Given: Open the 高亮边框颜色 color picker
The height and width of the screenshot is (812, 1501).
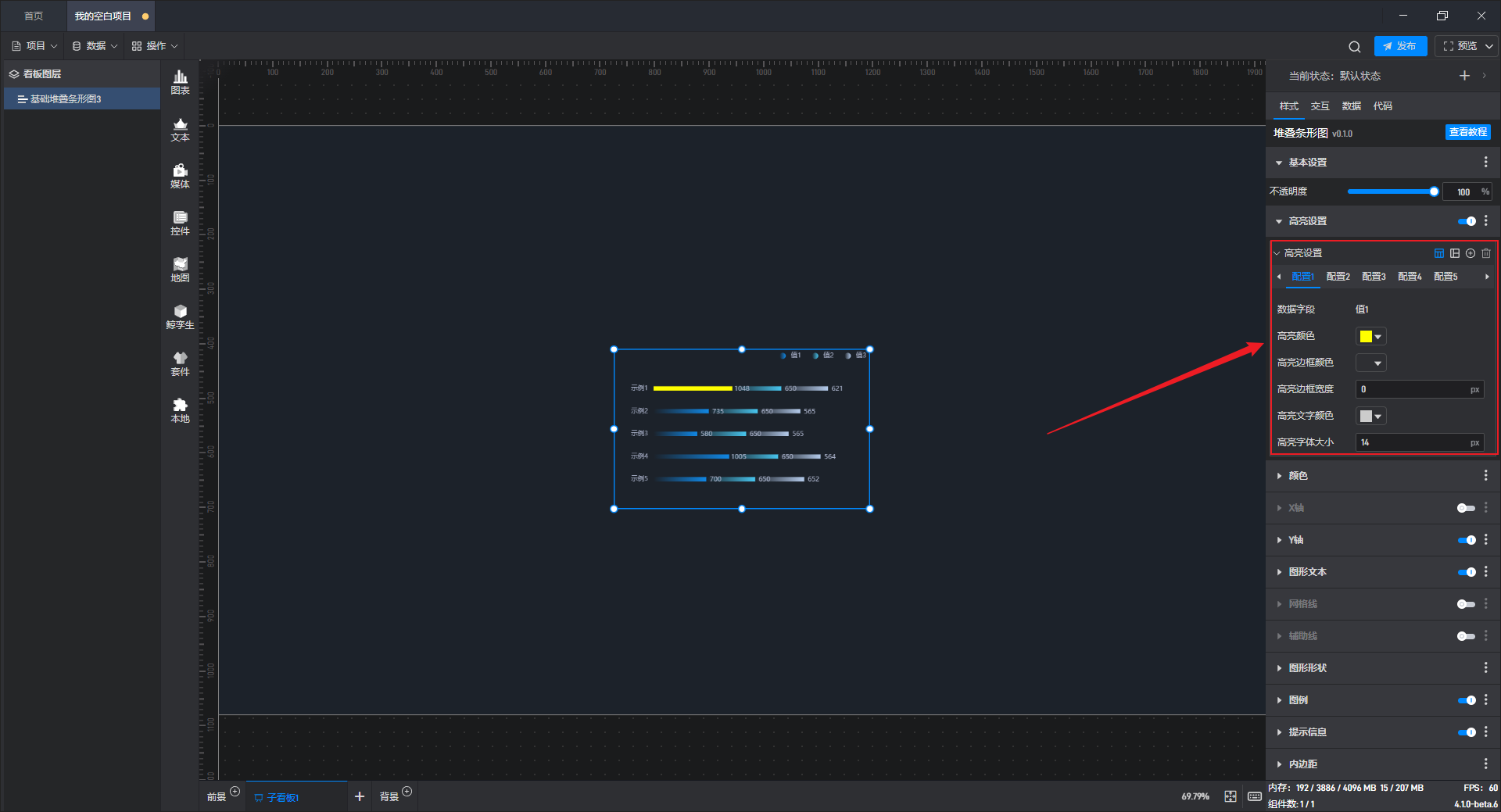Looking at the screenshot, I should tap(1370, 363).
